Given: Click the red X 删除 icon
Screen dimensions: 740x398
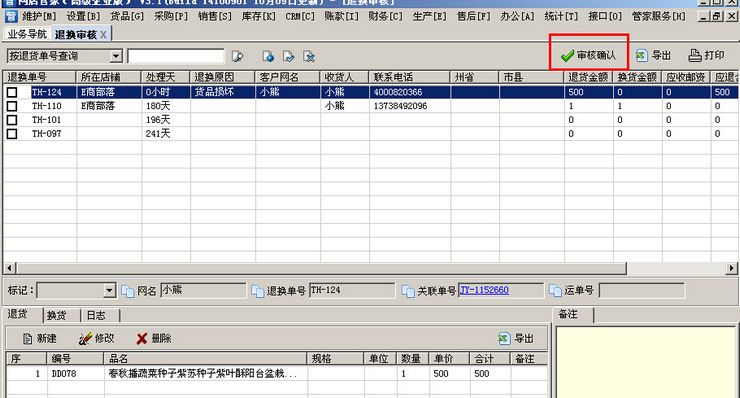Looking at the screenshot, I should coord(142,339).
